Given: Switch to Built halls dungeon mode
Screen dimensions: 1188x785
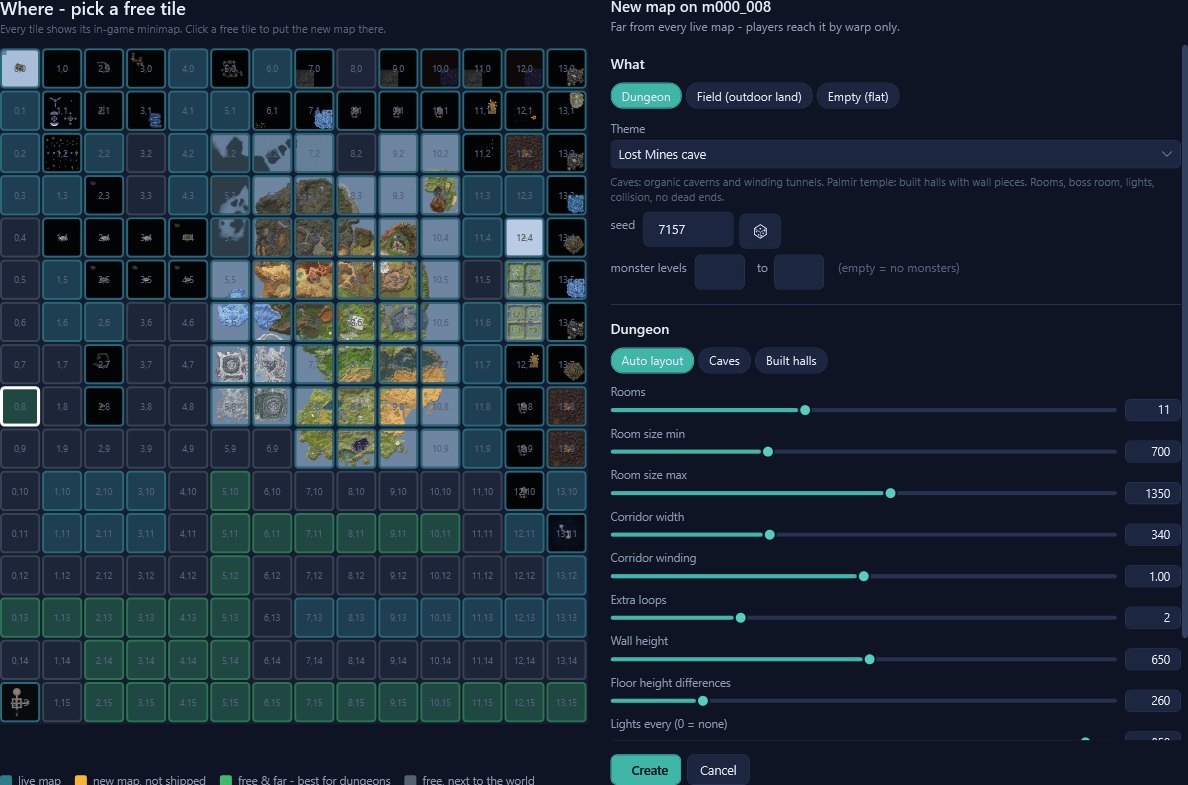Looking at the screenshot, I should 790,361.
